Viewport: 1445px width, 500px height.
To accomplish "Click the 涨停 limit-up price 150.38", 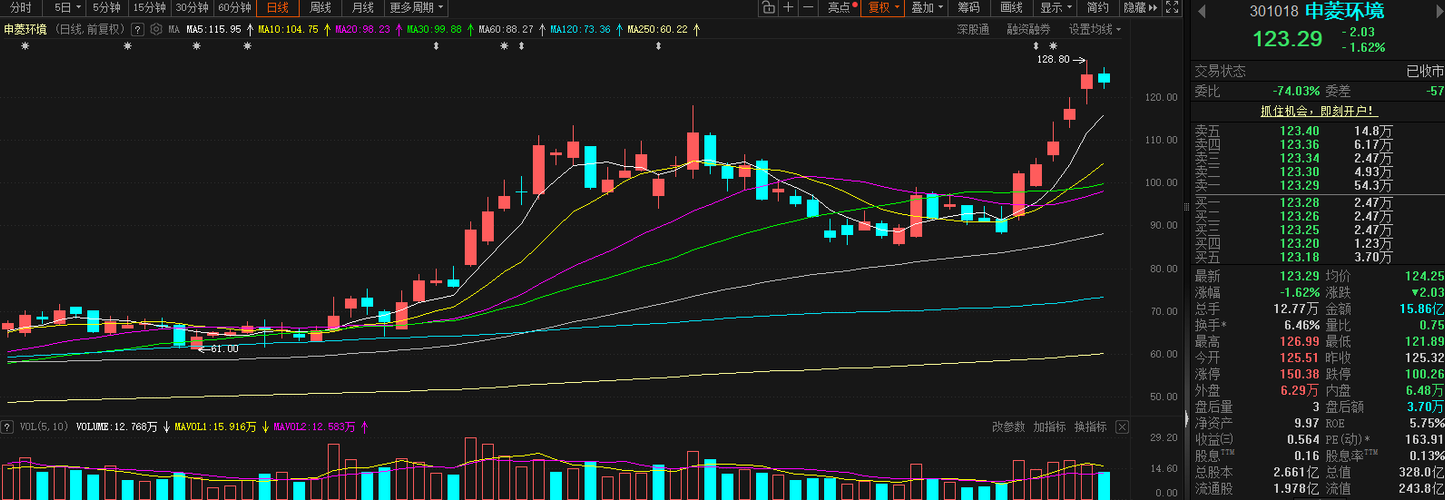I will tap(1299, 373).
